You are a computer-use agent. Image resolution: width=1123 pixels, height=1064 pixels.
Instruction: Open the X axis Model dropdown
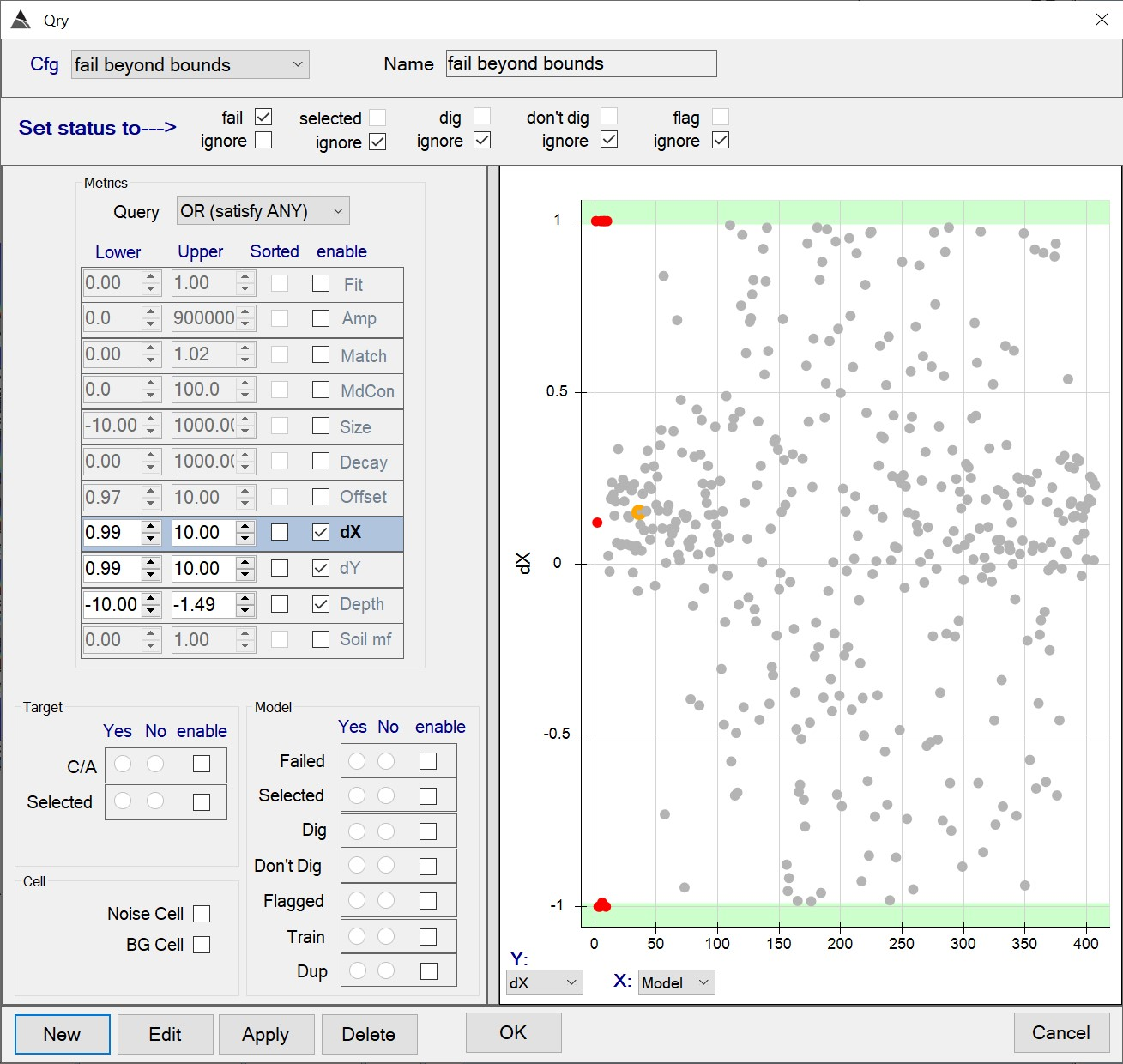[x=677, y=982]
